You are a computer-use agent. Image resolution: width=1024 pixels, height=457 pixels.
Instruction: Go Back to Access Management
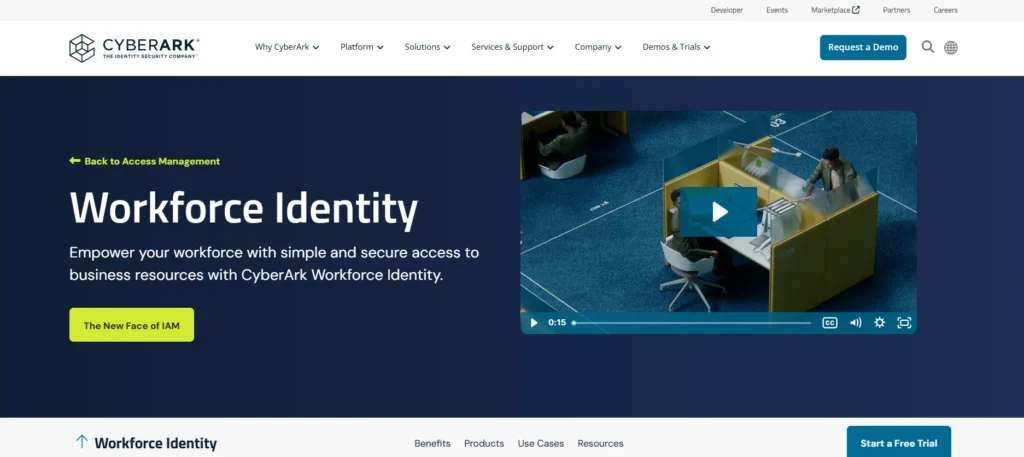click(144, 161)
